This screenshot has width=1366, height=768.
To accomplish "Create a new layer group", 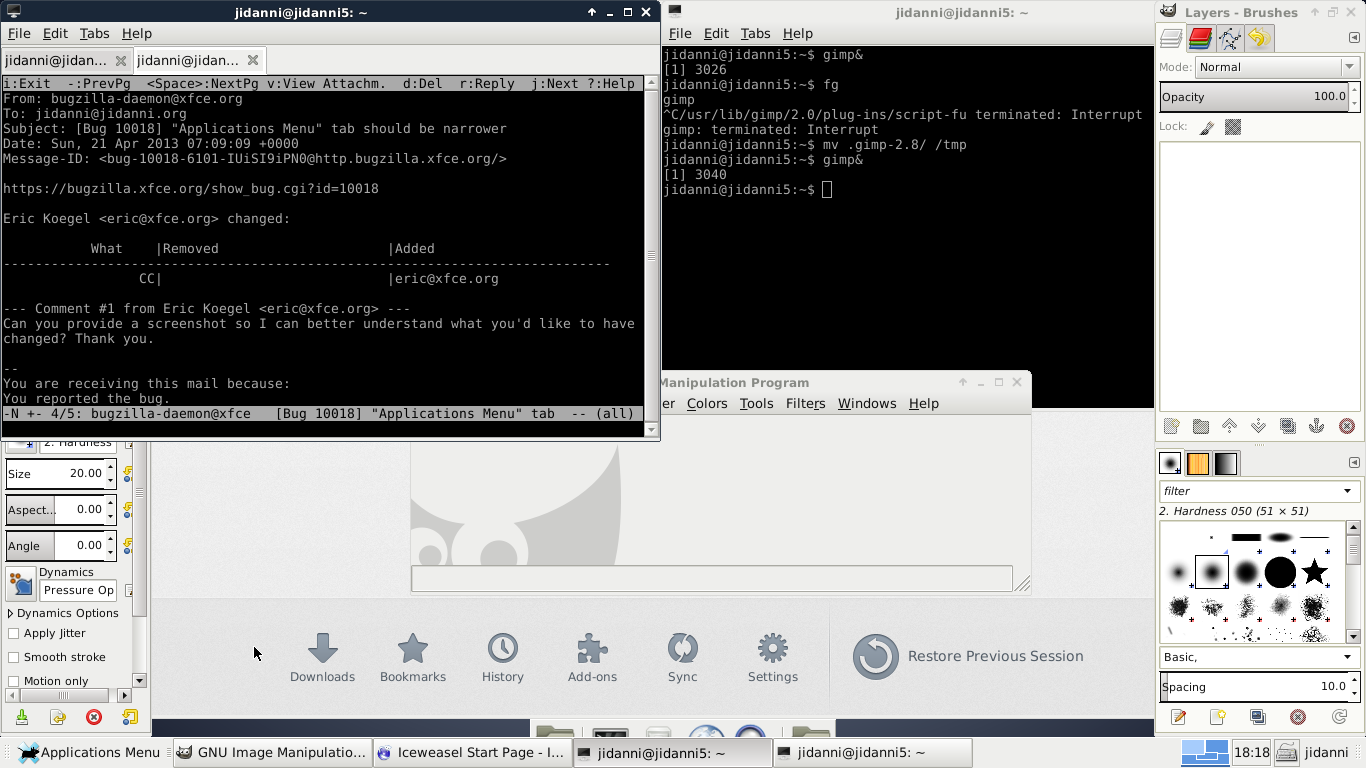I will tap(1200, 426).
